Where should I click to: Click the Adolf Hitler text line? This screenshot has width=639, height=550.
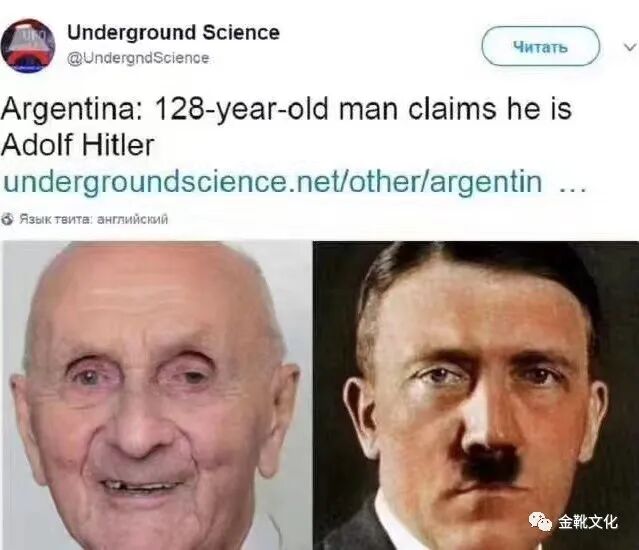pyautogui.click(x=78, y=145)
